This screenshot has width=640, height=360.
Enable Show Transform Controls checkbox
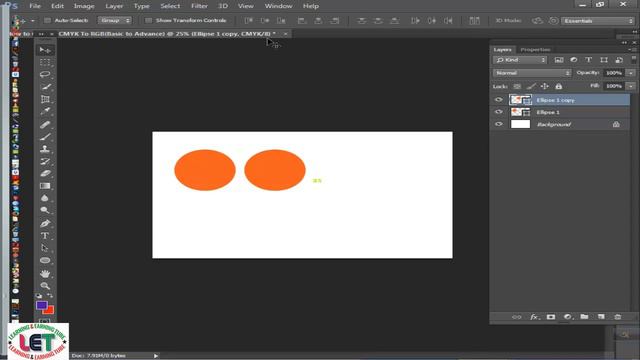click(x=149, y=20)
